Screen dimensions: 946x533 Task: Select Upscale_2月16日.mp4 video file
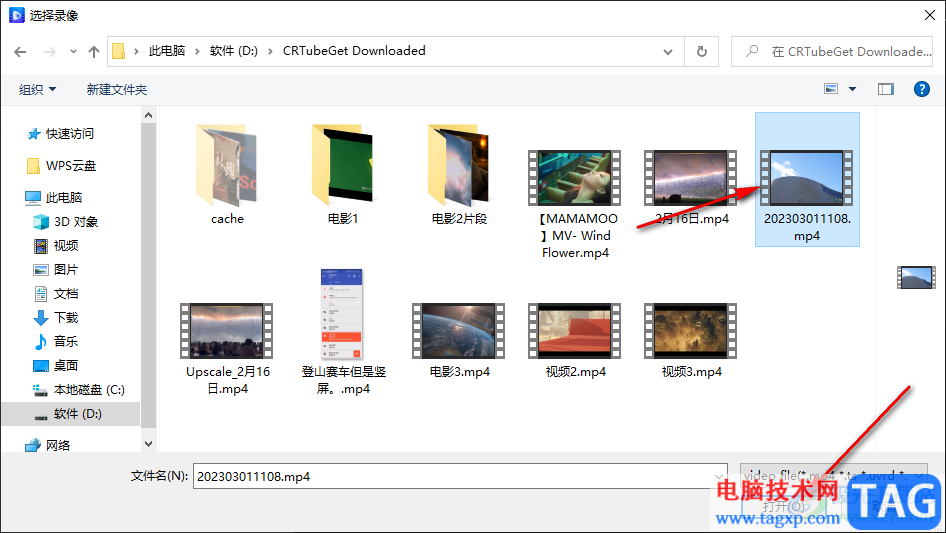point(227,349)
